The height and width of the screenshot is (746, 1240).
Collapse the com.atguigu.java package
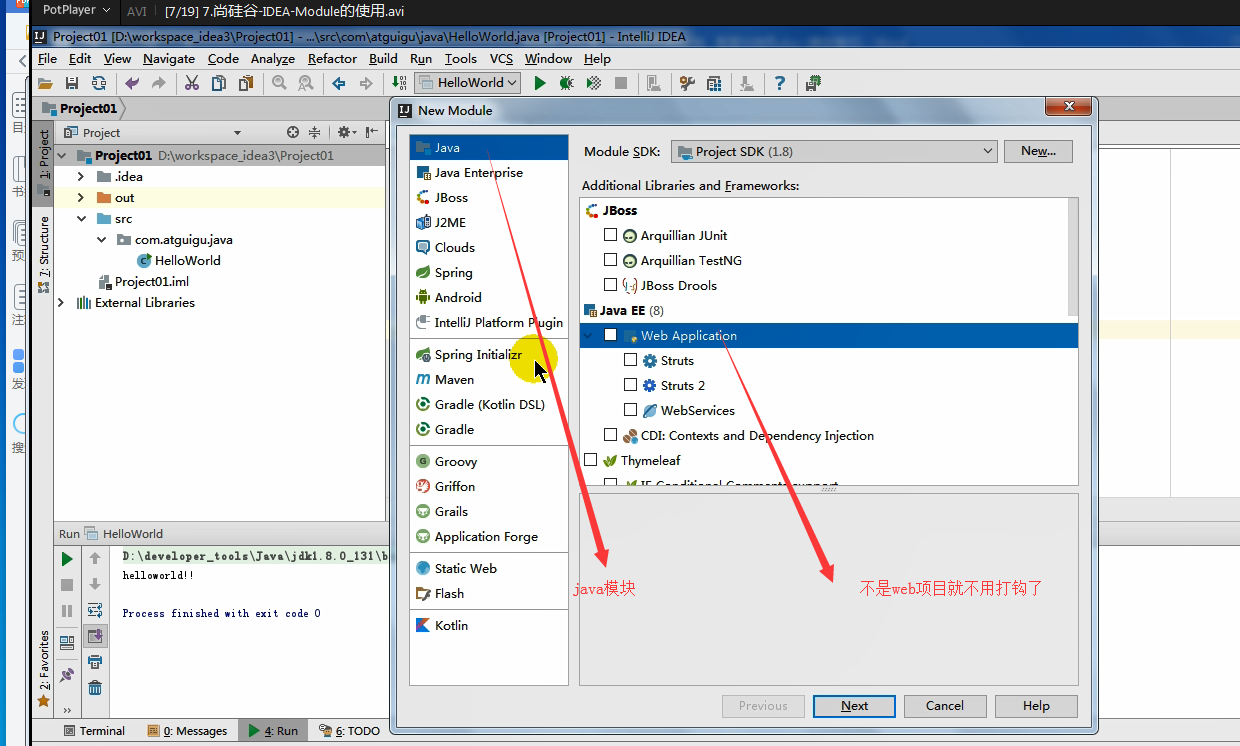point(102,239)
